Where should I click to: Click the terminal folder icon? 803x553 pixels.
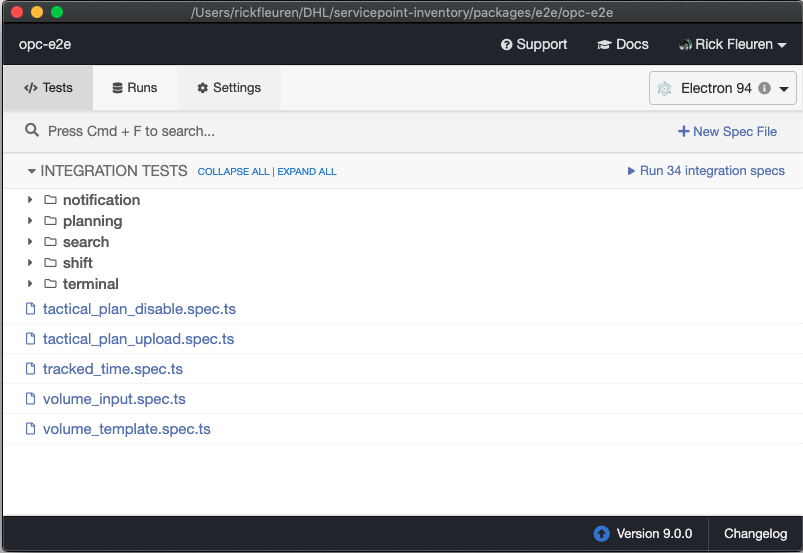(50, 283)
